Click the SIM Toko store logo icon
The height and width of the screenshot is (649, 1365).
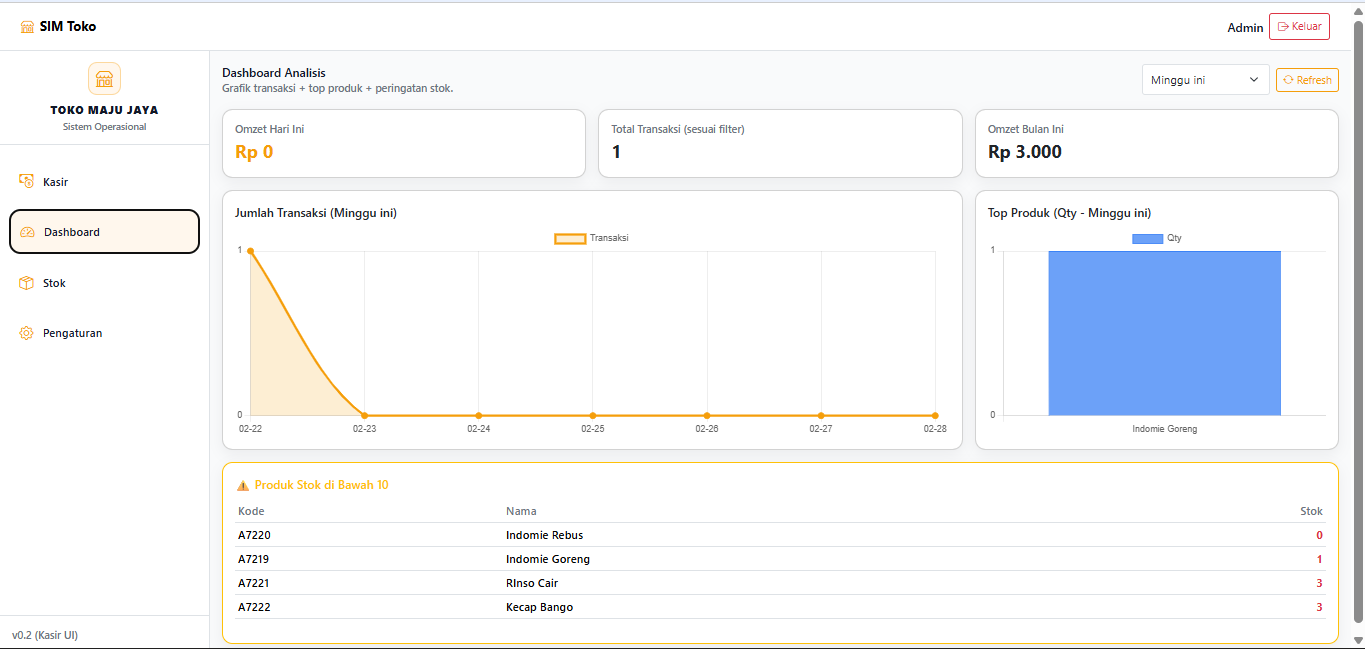tap(27, 27)
